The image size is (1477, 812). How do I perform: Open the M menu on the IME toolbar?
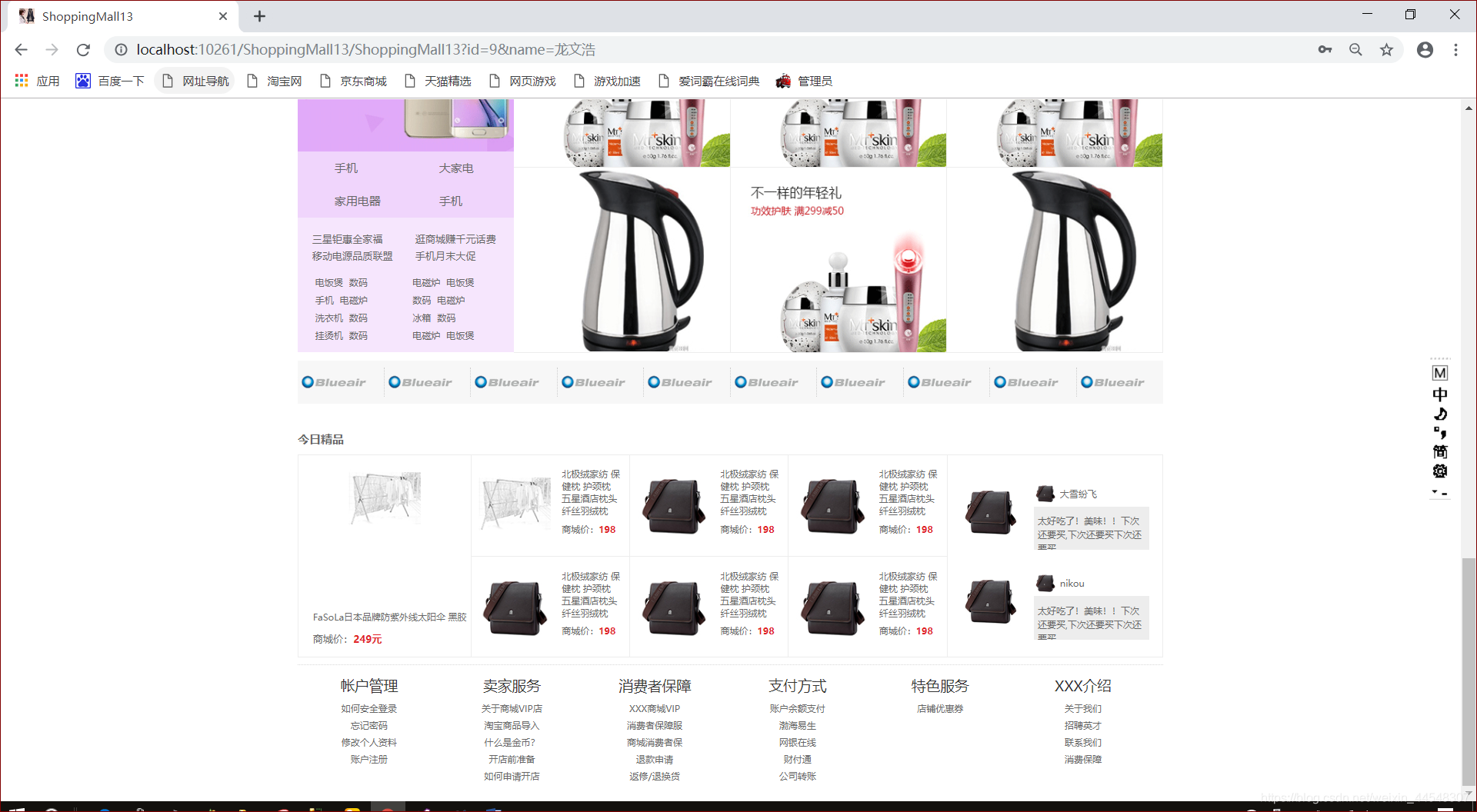[x=1440, y=371]
